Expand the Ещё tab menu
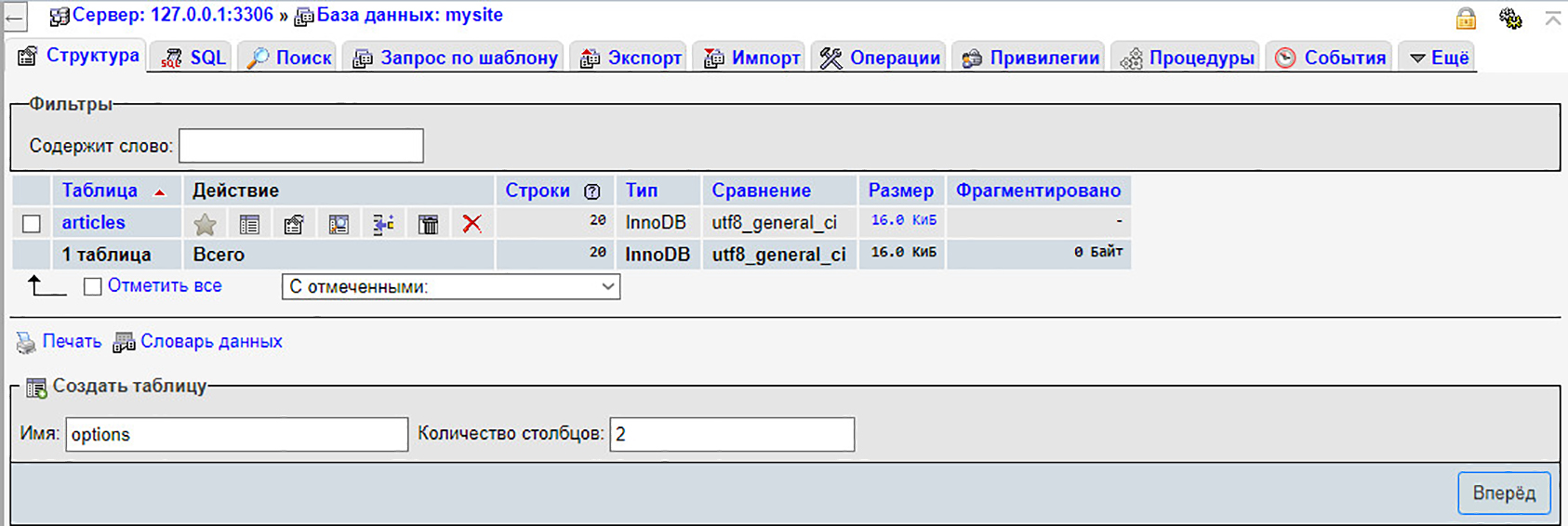 (1439, 58)
